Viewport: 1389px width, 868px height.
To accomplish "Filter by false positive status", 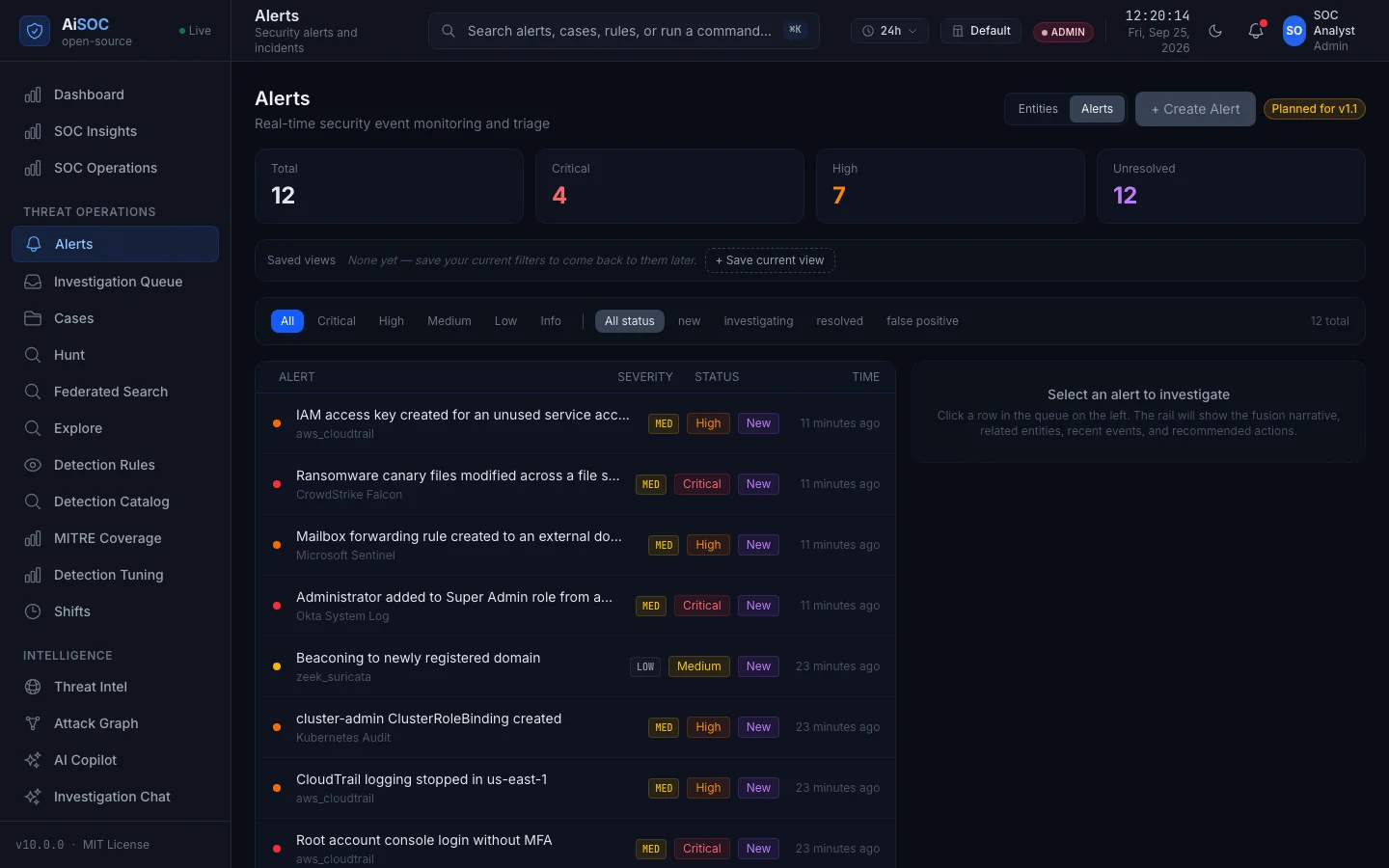I will [922, 321].
